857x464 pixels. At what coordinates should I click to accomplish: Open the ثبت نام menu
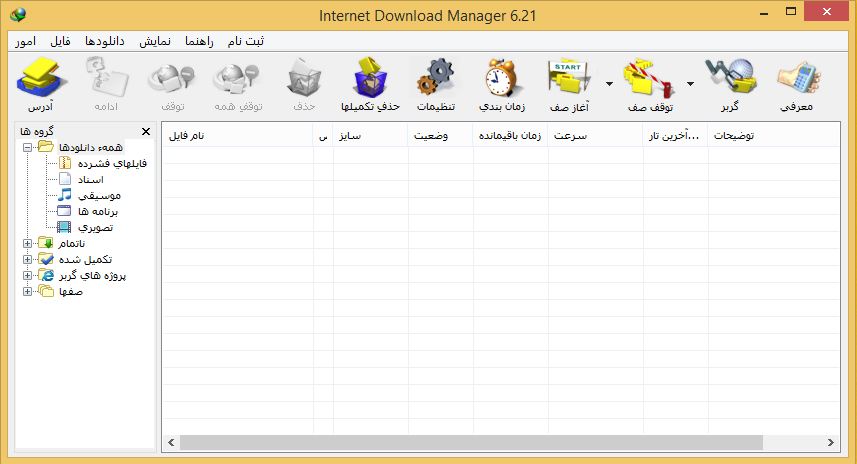point(246,42)
